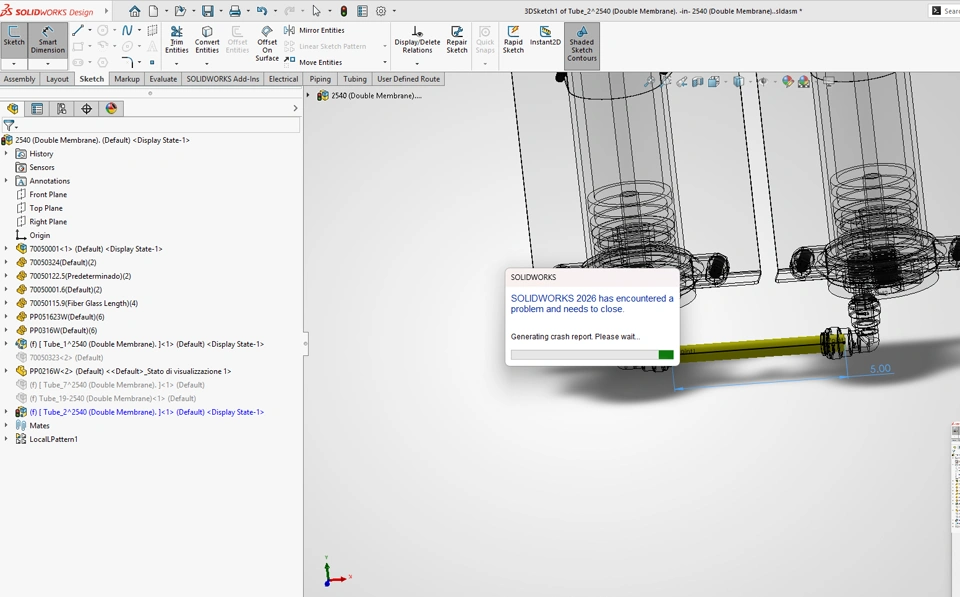This screenshot has width=960, height=597.
Task: Open the Display/Delete Relations dropdown arrow
Action: (x=417, y=63)
